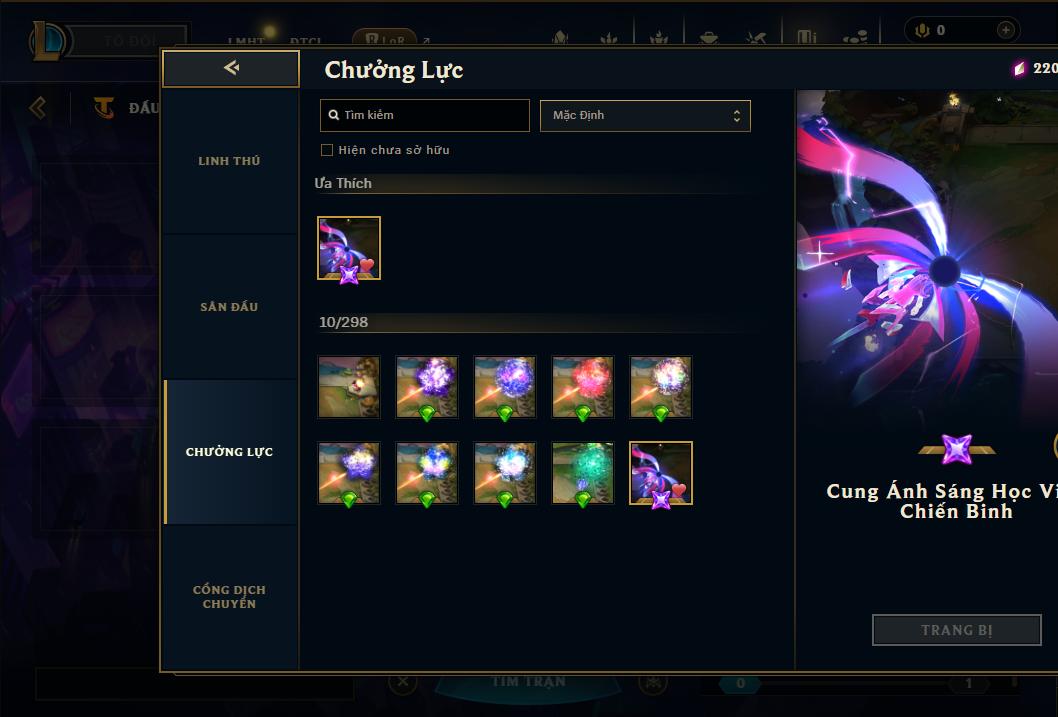The height and width of the screenshot is (717, 1058).
Task: Click the dropdown arrows on Mặc Định box
Action: coord(737,116)
